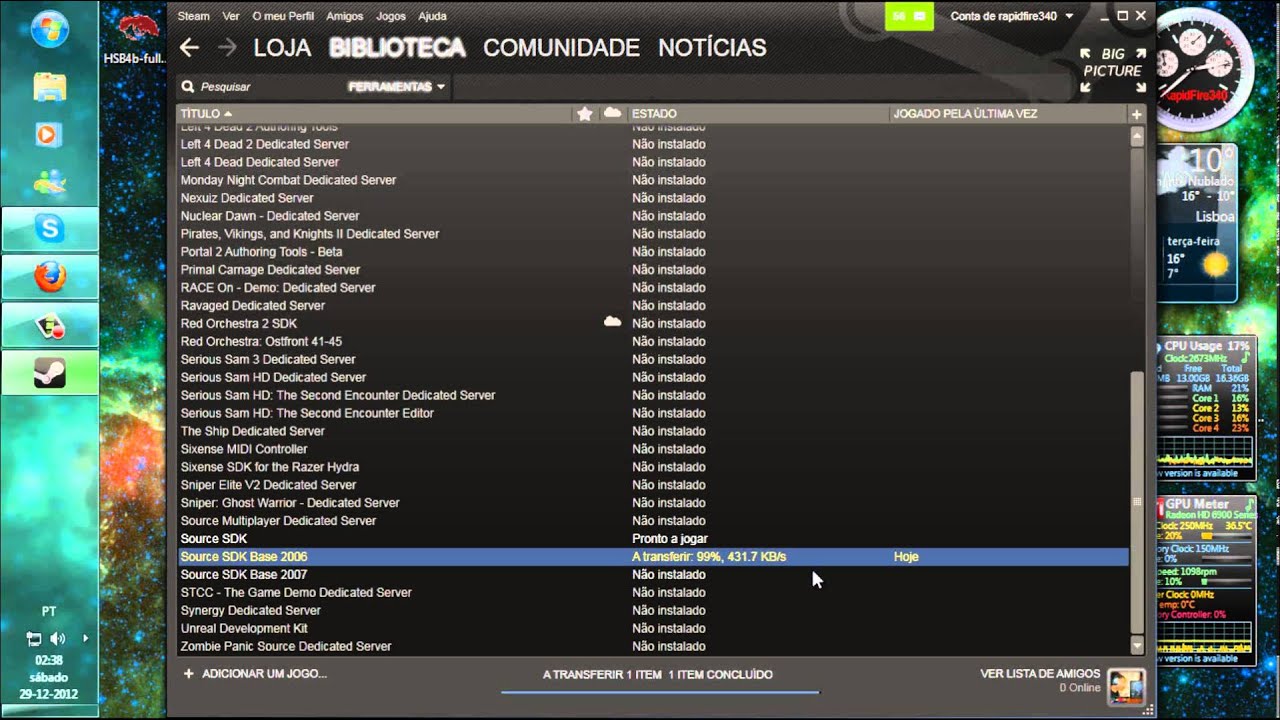The image size is (1280, 720).
Task: Switch to Steam taskbar icon
Action: pos(49,373)
